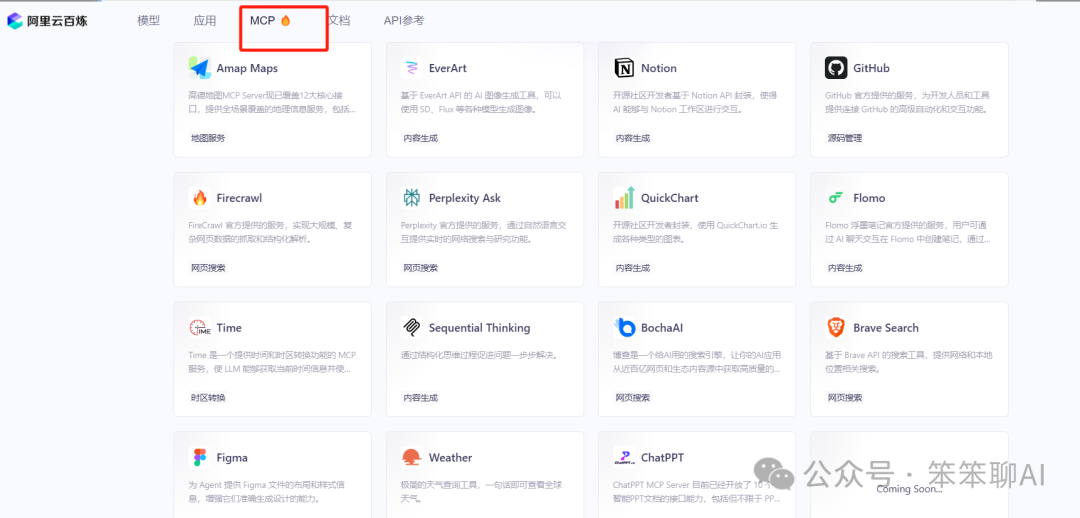The height and width of the screenshot is (518, 1080).
Task: Click the Sequential Thinking icon
Action: 411,328
